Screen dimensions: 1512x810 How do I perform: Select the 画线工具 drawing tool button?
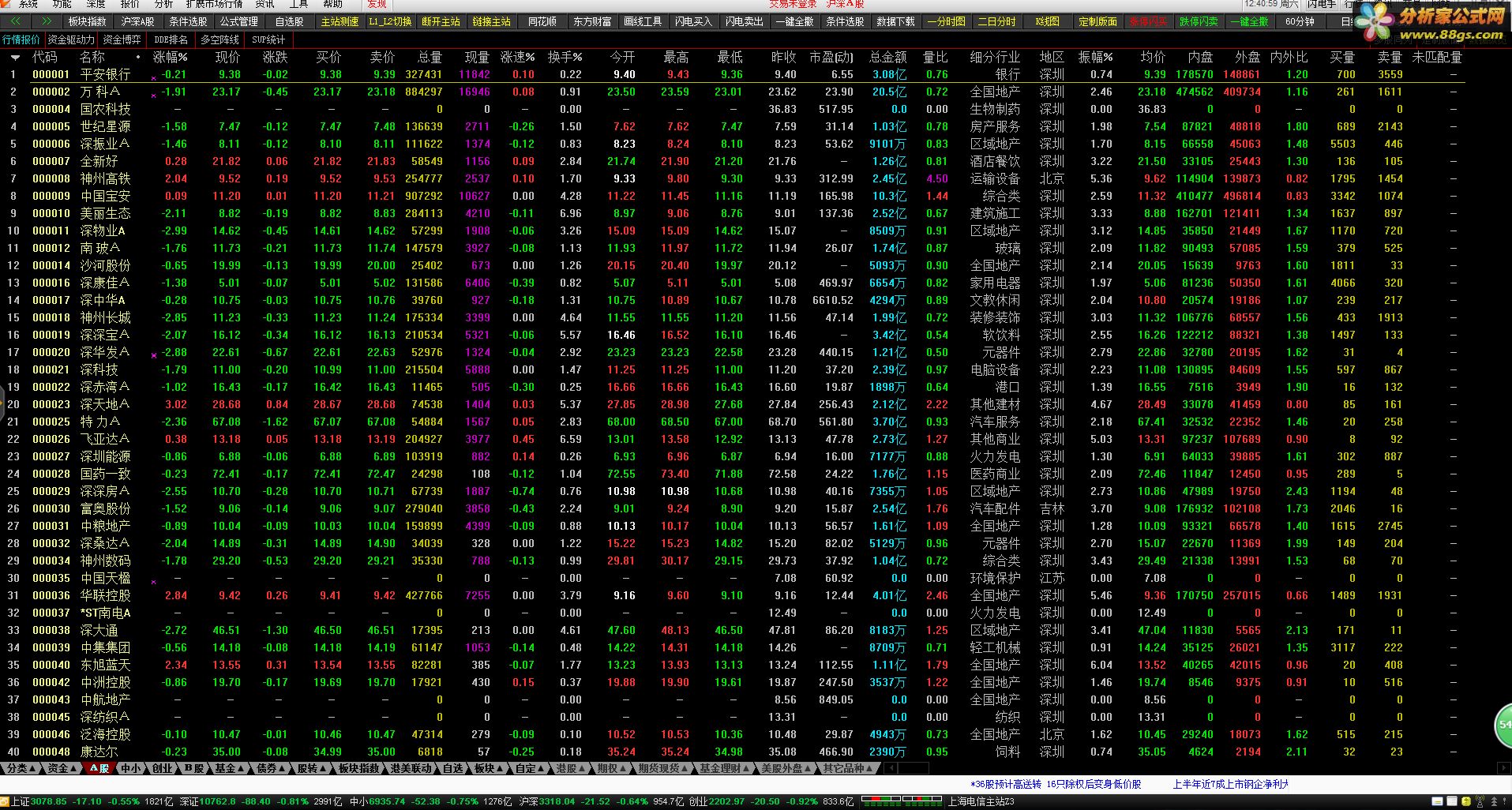click(x=643, y=21)
